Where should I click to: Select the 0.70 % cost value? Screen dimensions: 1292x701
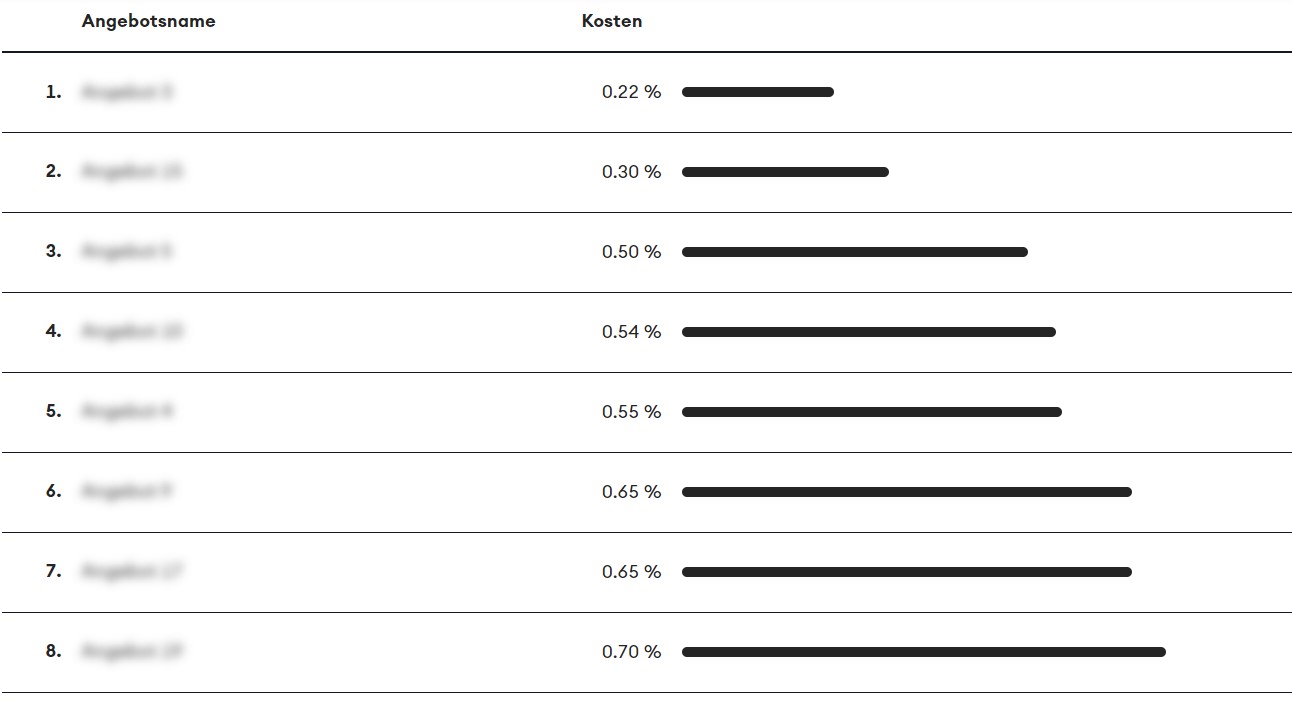click(631, 652)
